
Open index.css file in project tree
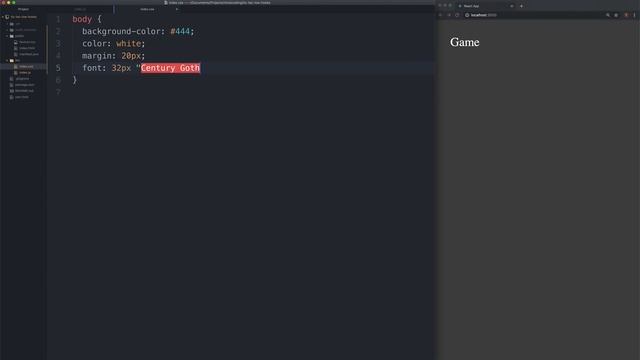click(26, 67)
